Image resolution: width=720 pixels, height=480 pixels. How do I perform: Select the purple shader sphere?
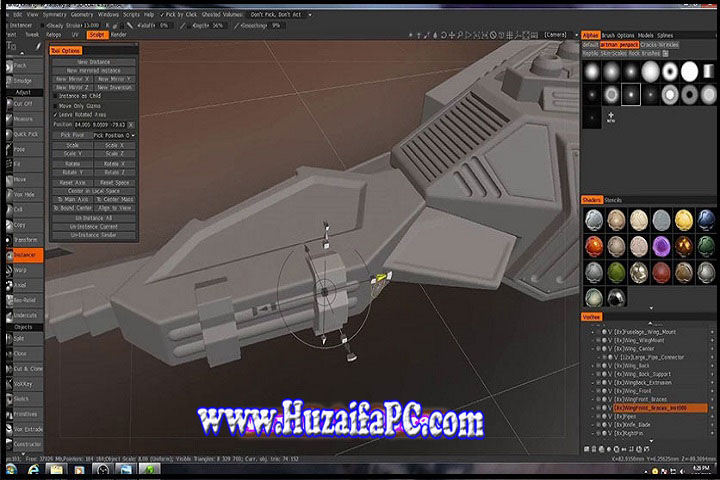tap(661, 247)
